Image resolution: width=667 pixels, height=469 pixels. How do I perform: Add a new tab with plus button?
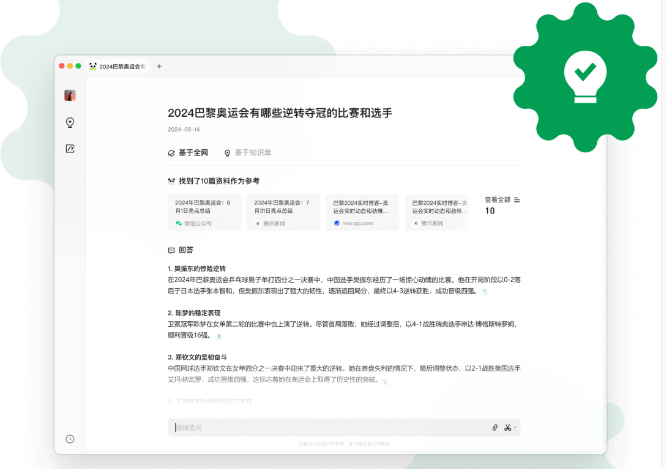click(x=159, y=66)
